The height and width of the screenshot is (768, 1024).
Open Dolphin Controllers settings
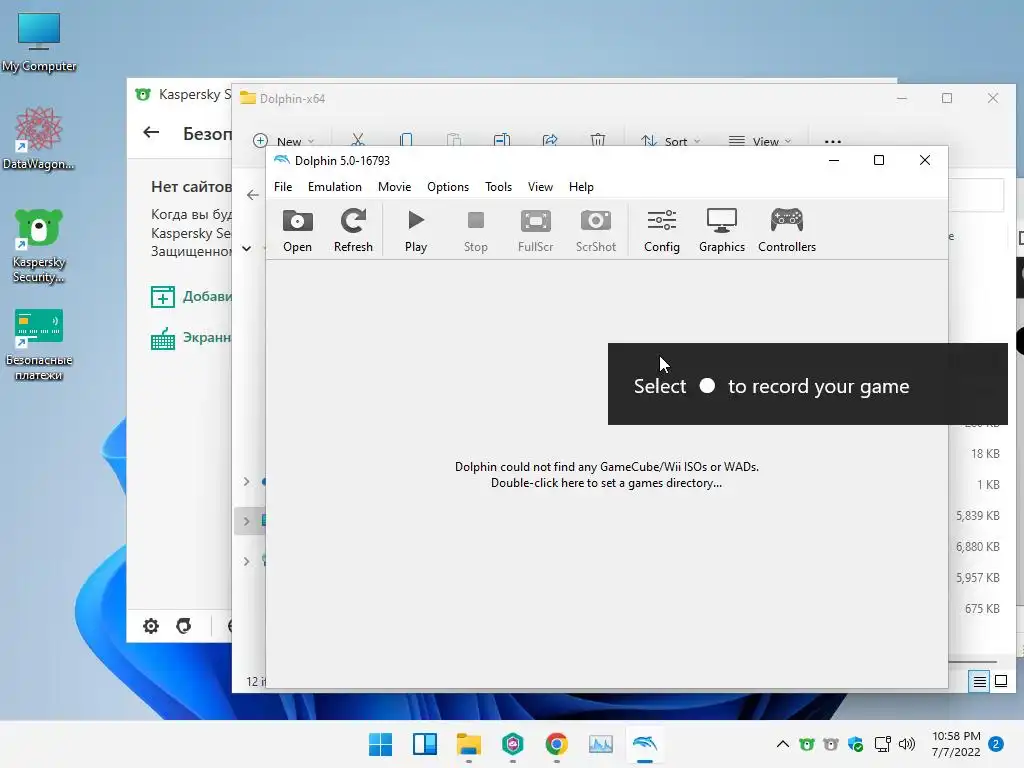(787, 231)
